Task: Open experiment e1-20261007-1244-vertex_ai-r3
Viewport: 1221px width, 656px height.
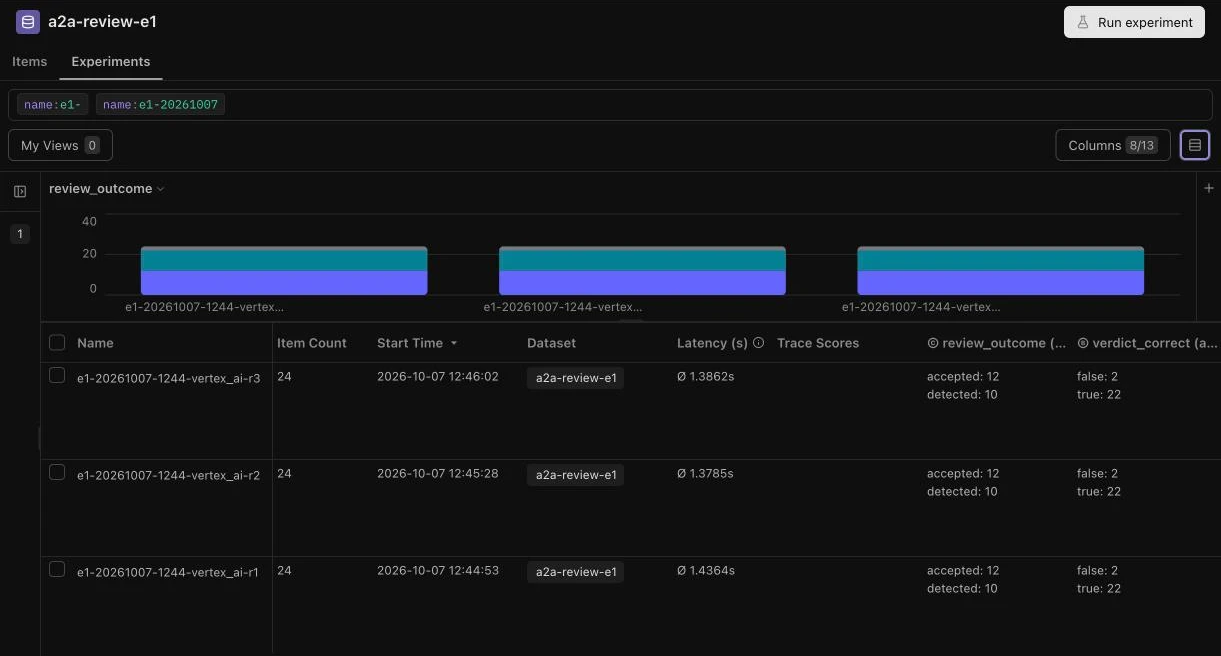Action: tap(168, 378)
